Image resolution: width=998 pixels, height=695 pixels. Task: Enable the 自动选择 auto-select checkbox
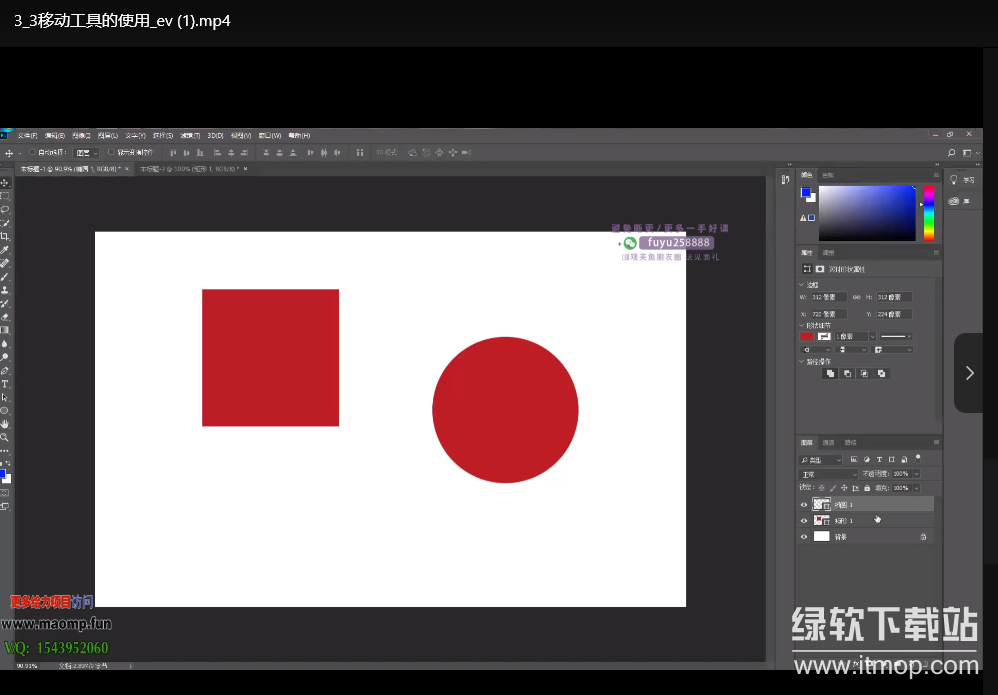(32, 153)
